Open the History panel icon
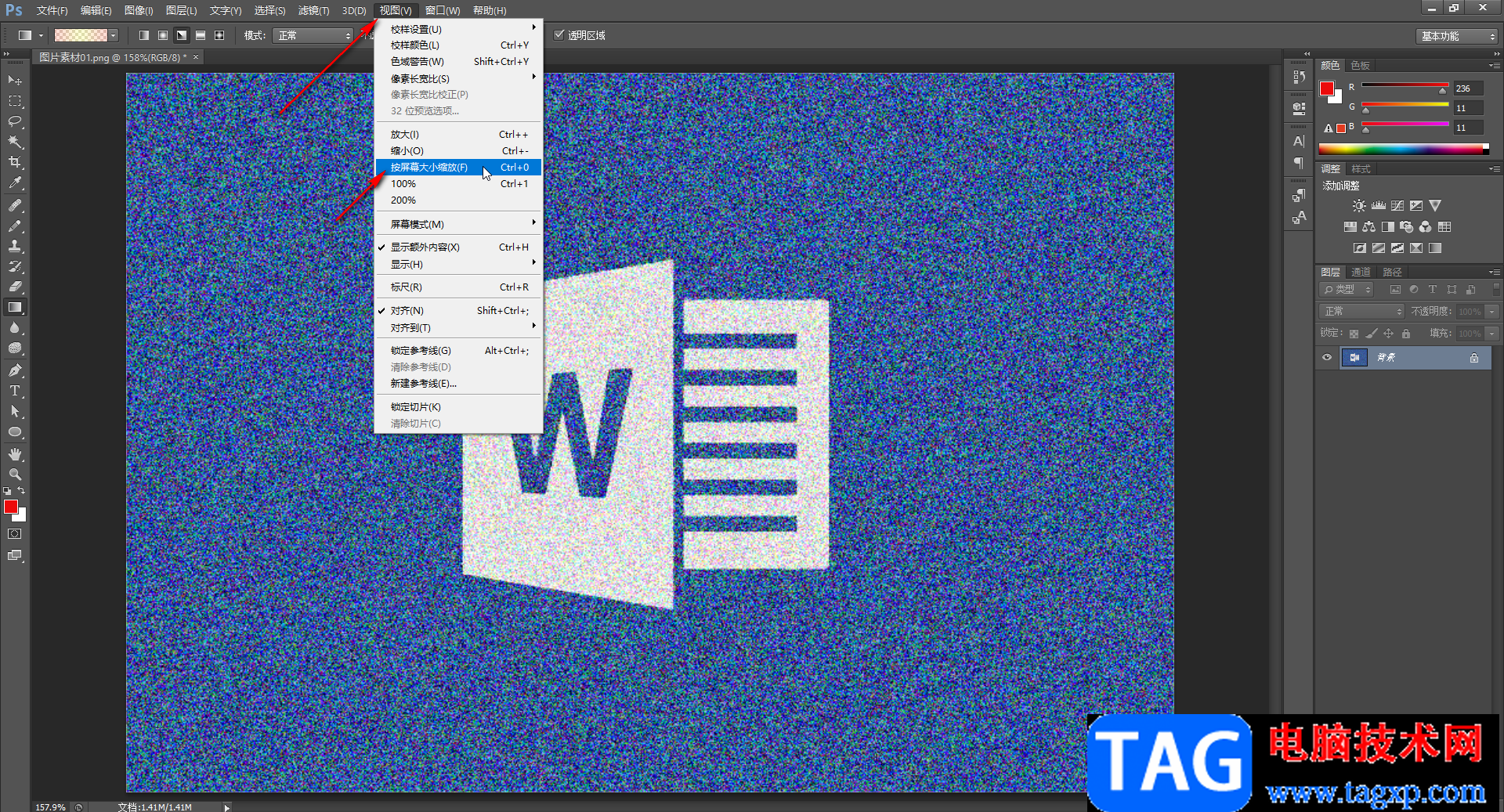The width and height of the screenshot is (1504, 812). (x=1299, y=77)
